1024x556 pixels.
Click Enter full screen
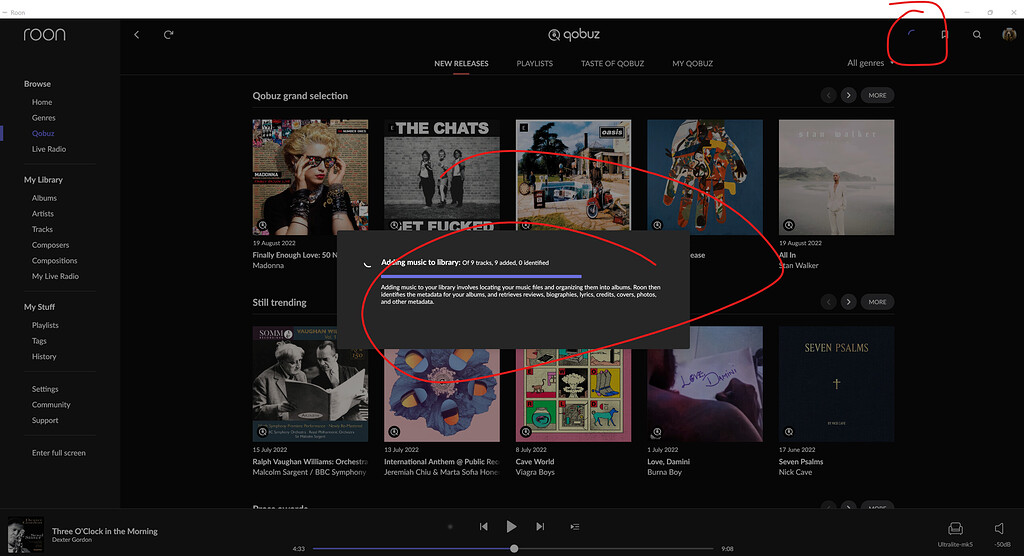pos(59,453)
